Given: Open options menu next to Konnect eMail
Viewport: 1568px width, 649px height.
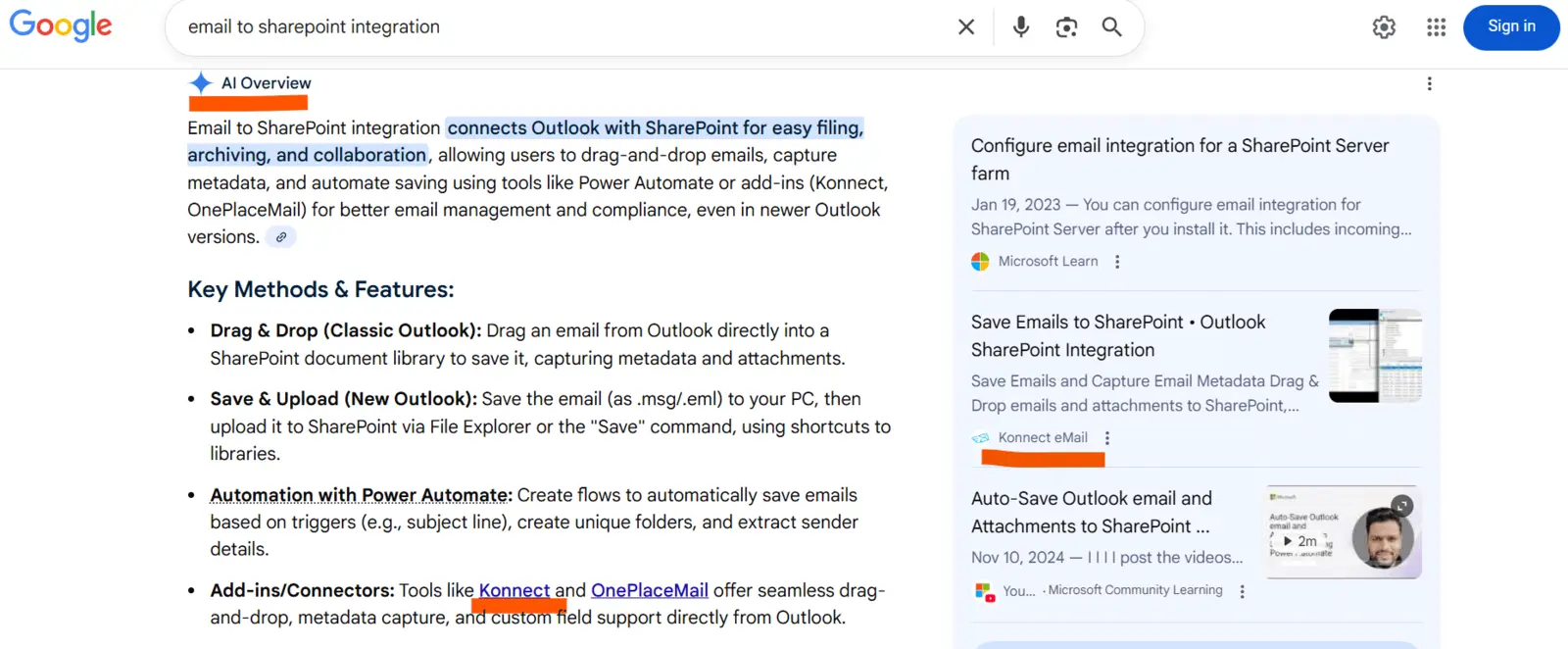Looking at the screenshot, I should (x=1107, y=438).
